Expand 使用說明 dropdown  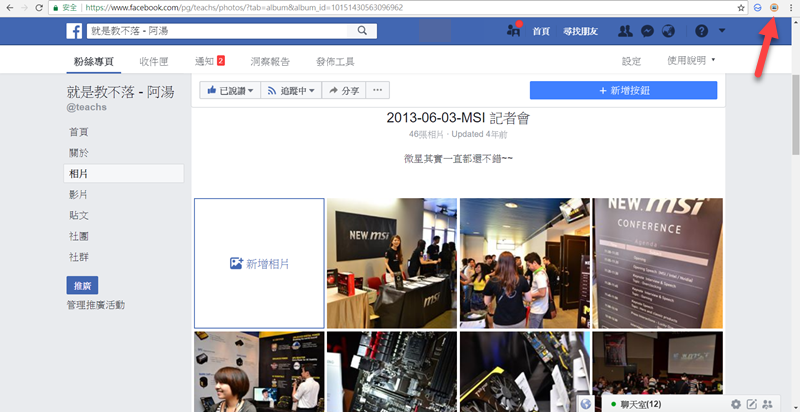point(691,60)
